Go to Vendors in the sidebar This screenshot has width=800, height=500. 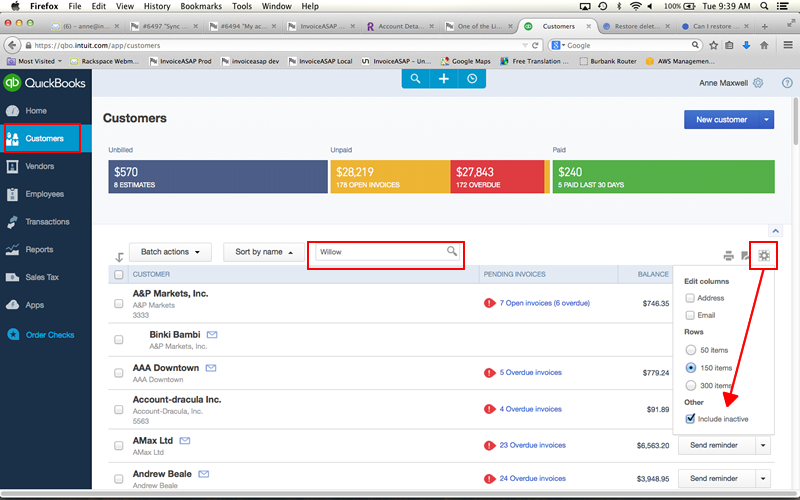46,166
